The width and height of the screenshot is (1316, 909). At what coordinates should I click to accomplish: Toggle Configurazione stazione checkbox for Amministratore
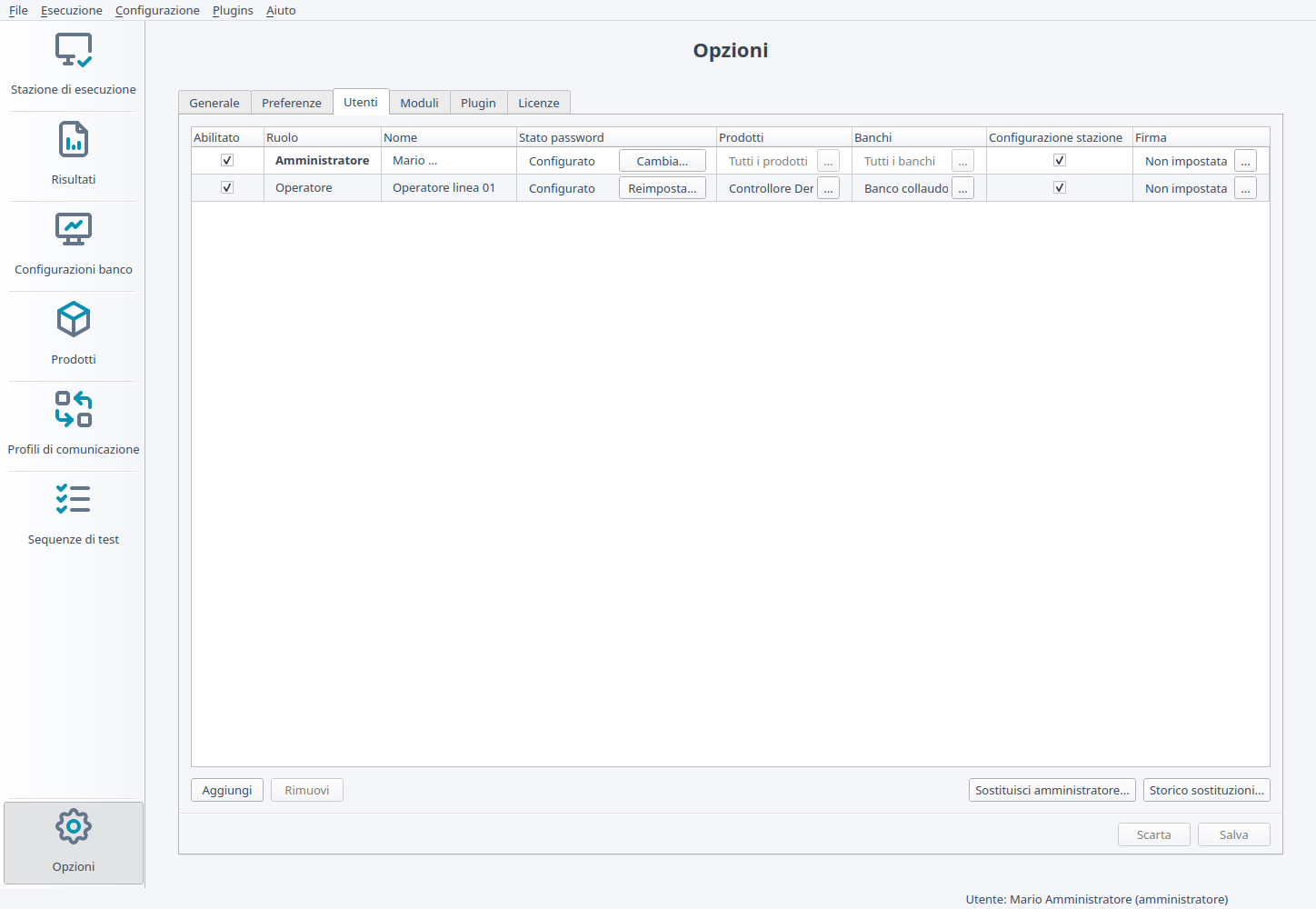pyautogui.click(x=1060, y=160)
